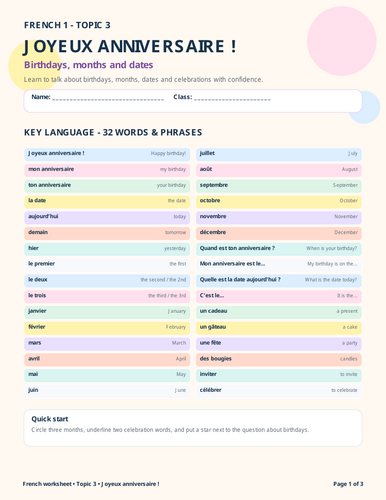The height and width of the screenshot is (500, 386).
Task: Click the translation 'tomorrow'
Action: [175, 232]
